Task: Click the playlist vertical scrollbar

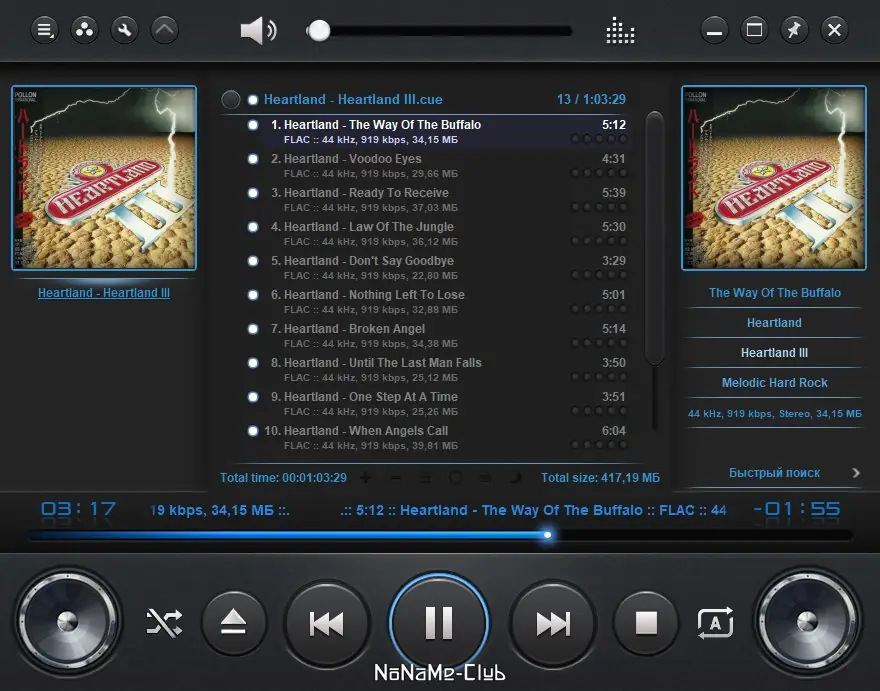Action: [654, 239]
